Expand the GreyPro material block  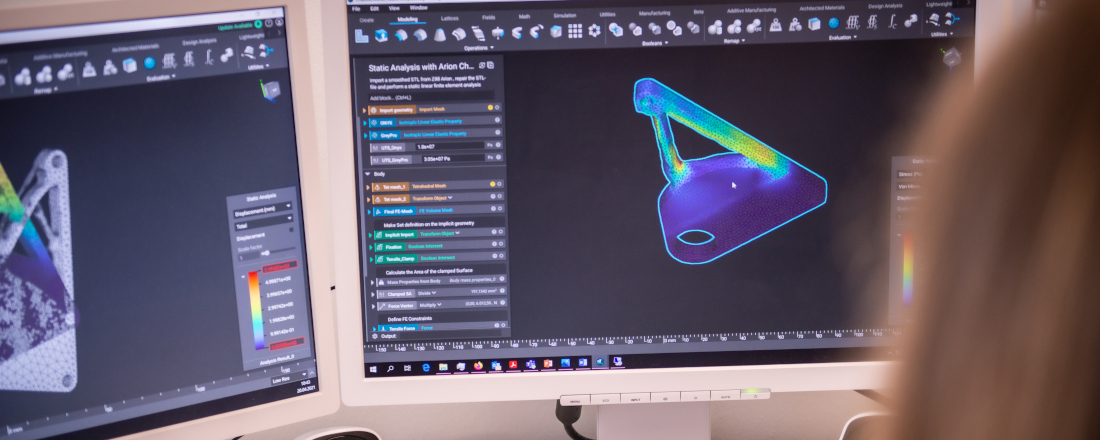point(365,134)
